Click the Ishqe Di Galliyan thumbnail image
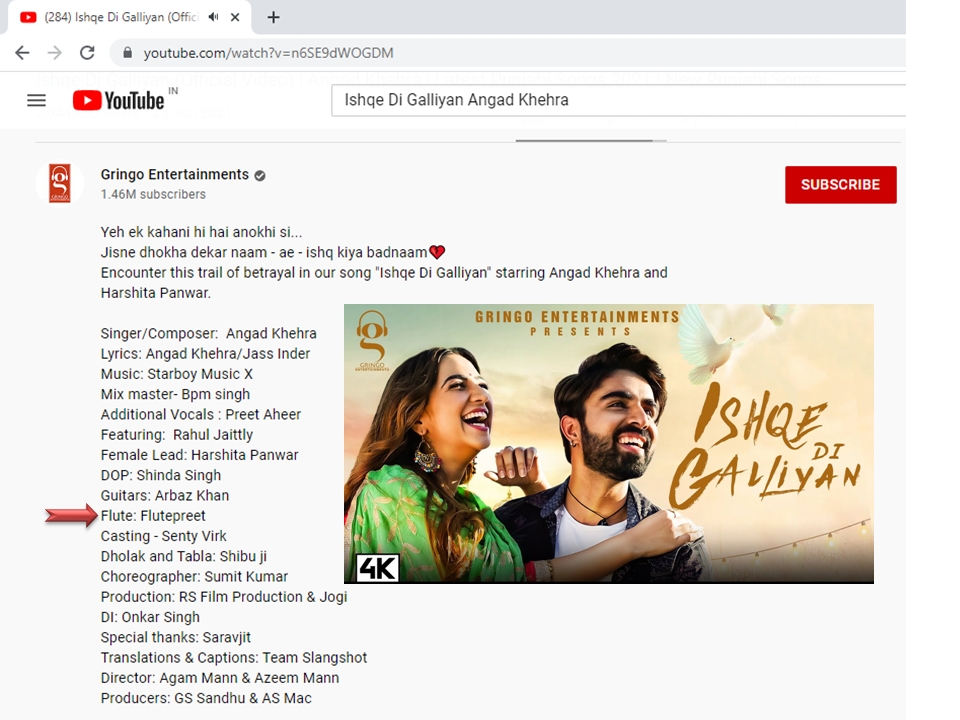Image resolution: width=960 pixels, height=720 pixels. (608, 443)
